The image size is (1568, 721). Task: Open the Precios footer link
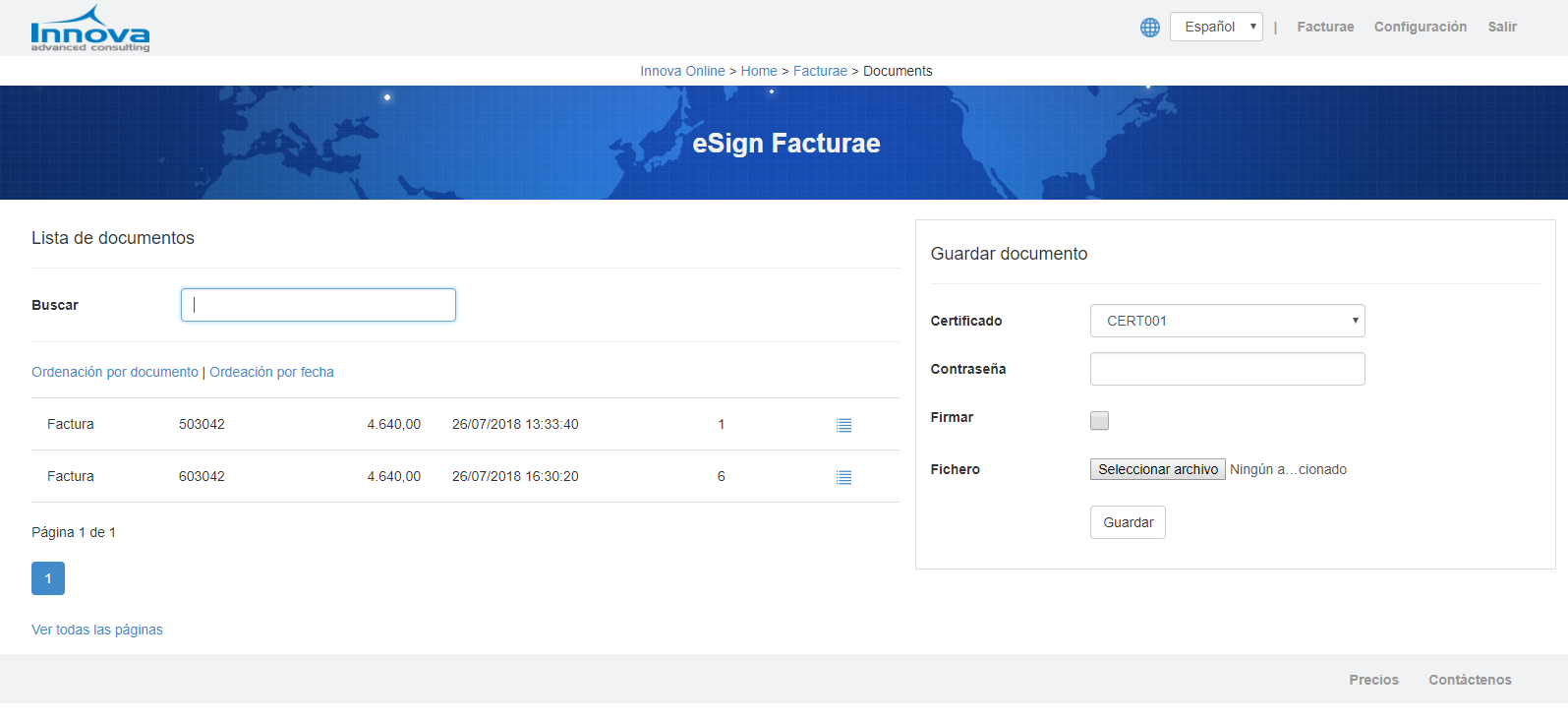[1373, 680]
